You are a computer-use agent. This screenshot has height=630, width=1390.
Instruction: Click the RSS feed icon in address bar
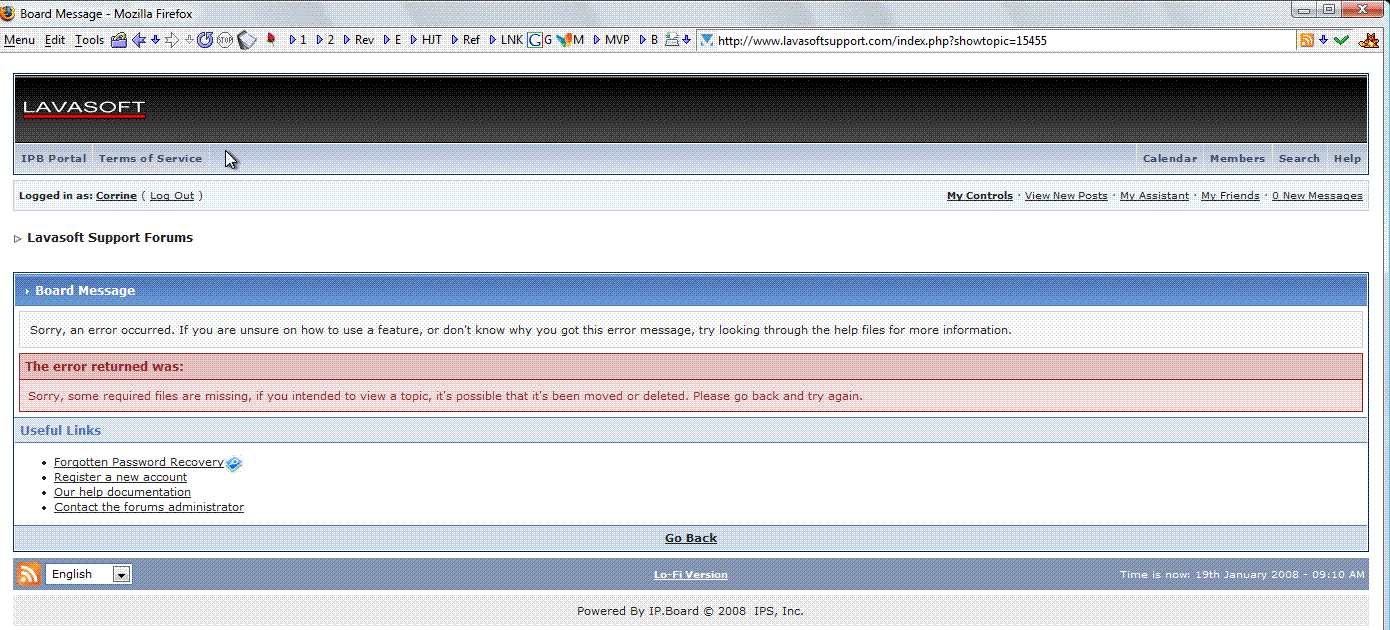[x=1306, y=40]
